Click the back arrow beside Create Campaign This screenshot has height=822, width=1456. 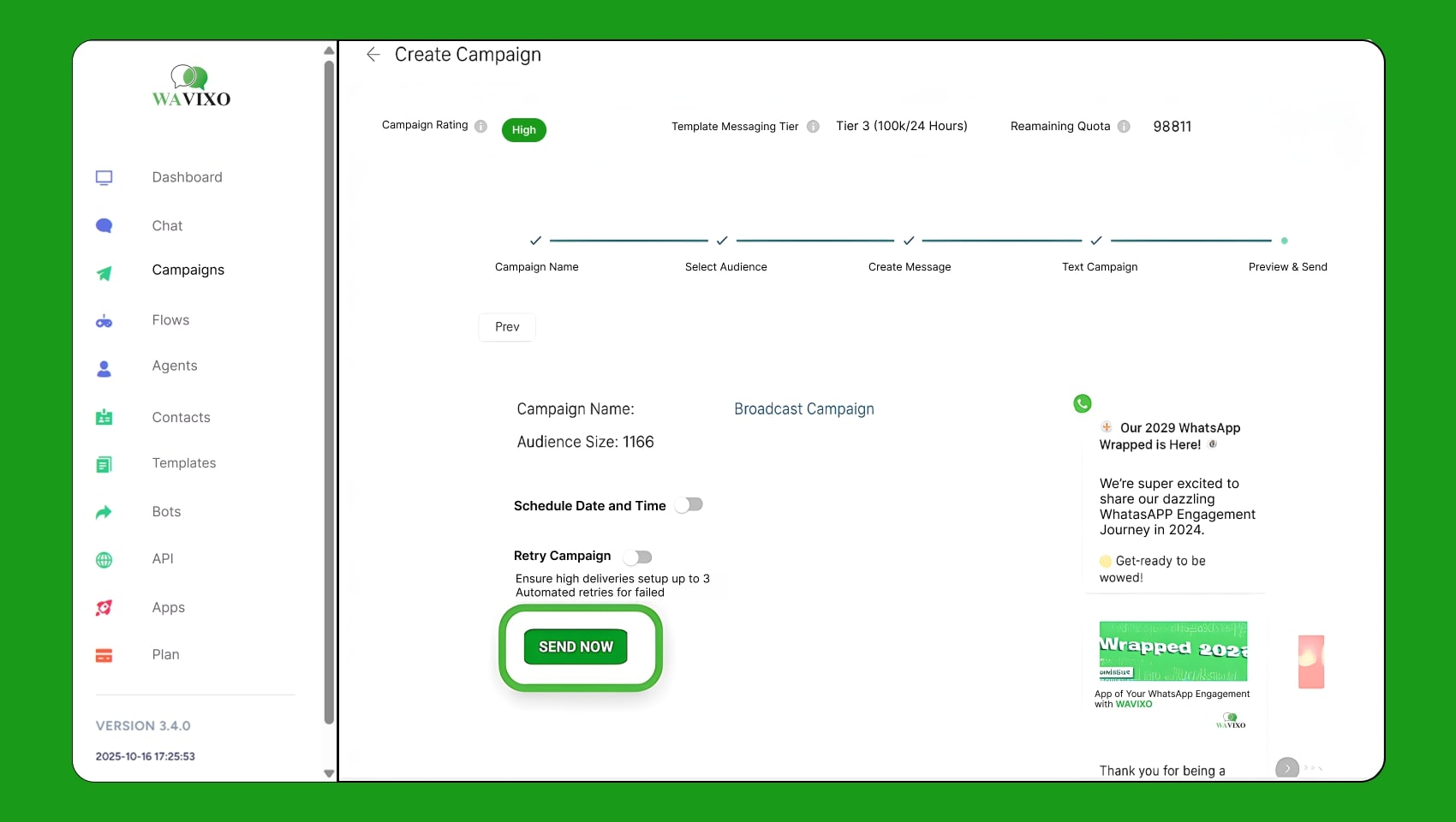(373, 55)
